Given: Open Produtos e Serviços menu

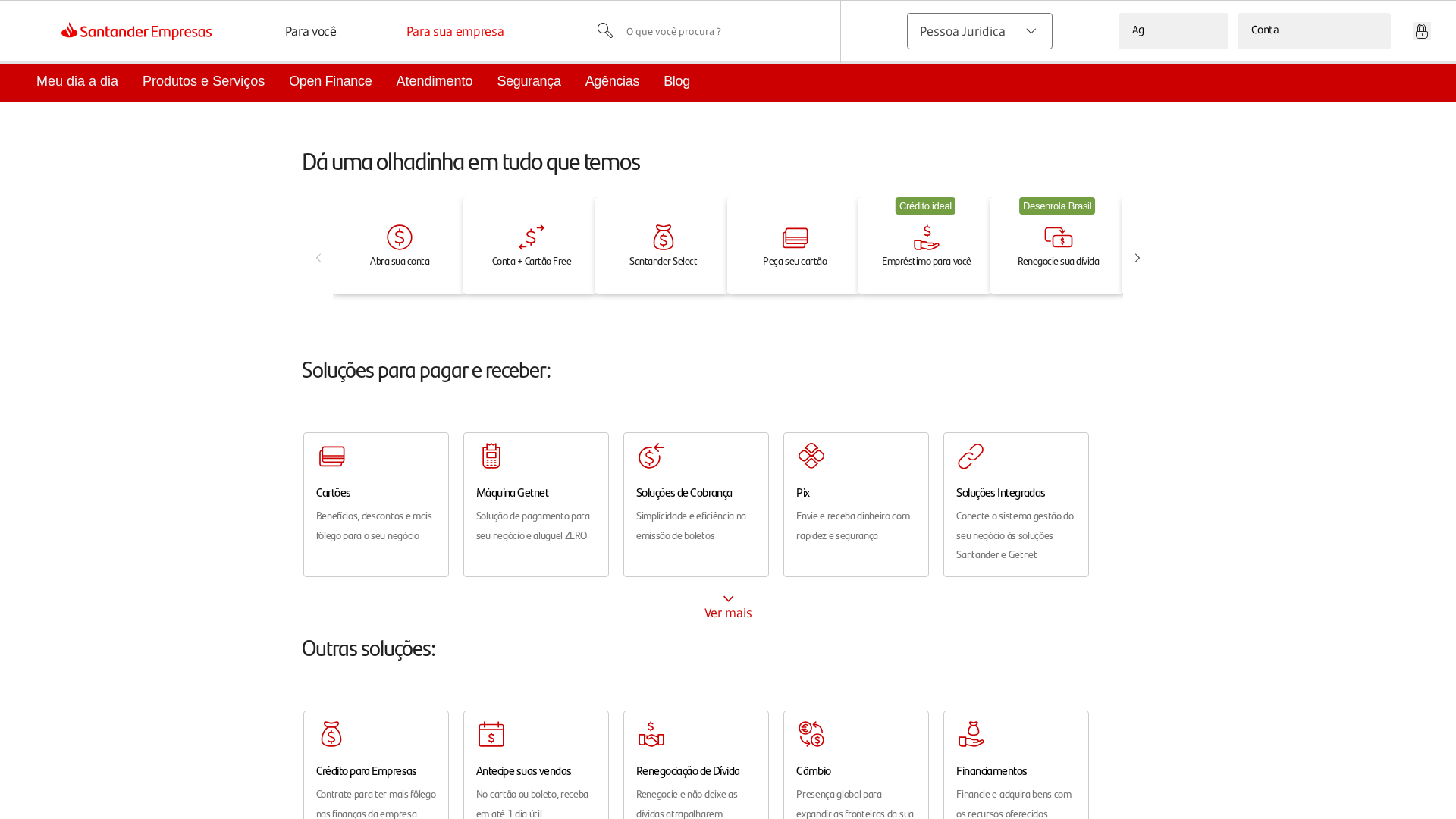Looking at the screenshot, I should pyautogui.click(x=203, y=81).
